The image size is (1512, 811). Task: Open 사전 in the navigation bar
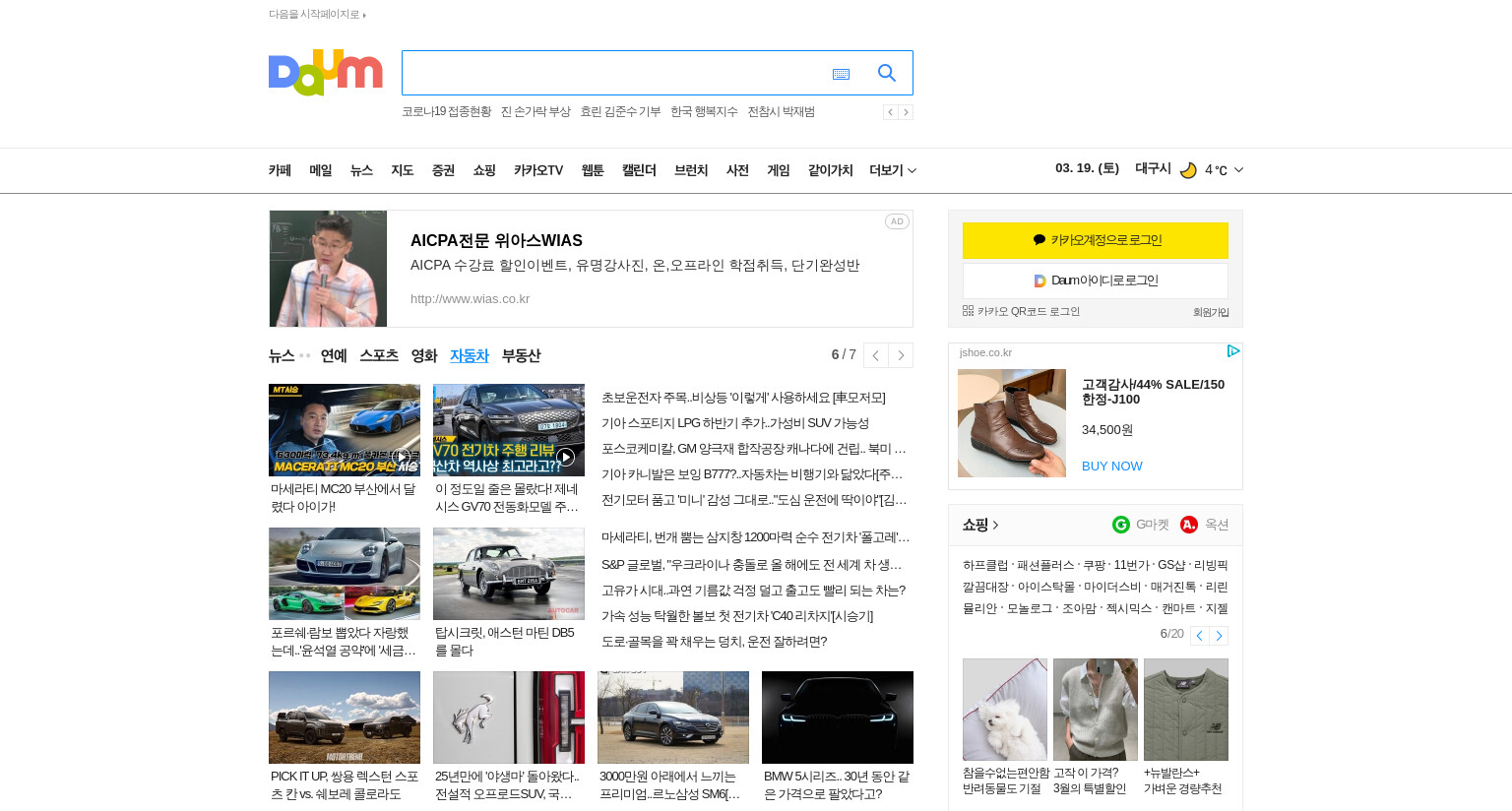click(737, 170)
